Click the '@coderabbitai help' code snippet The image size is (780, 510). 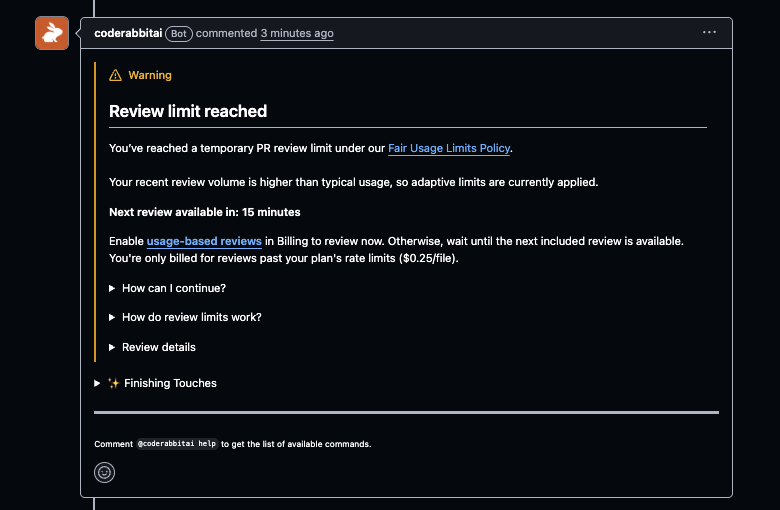177,443
